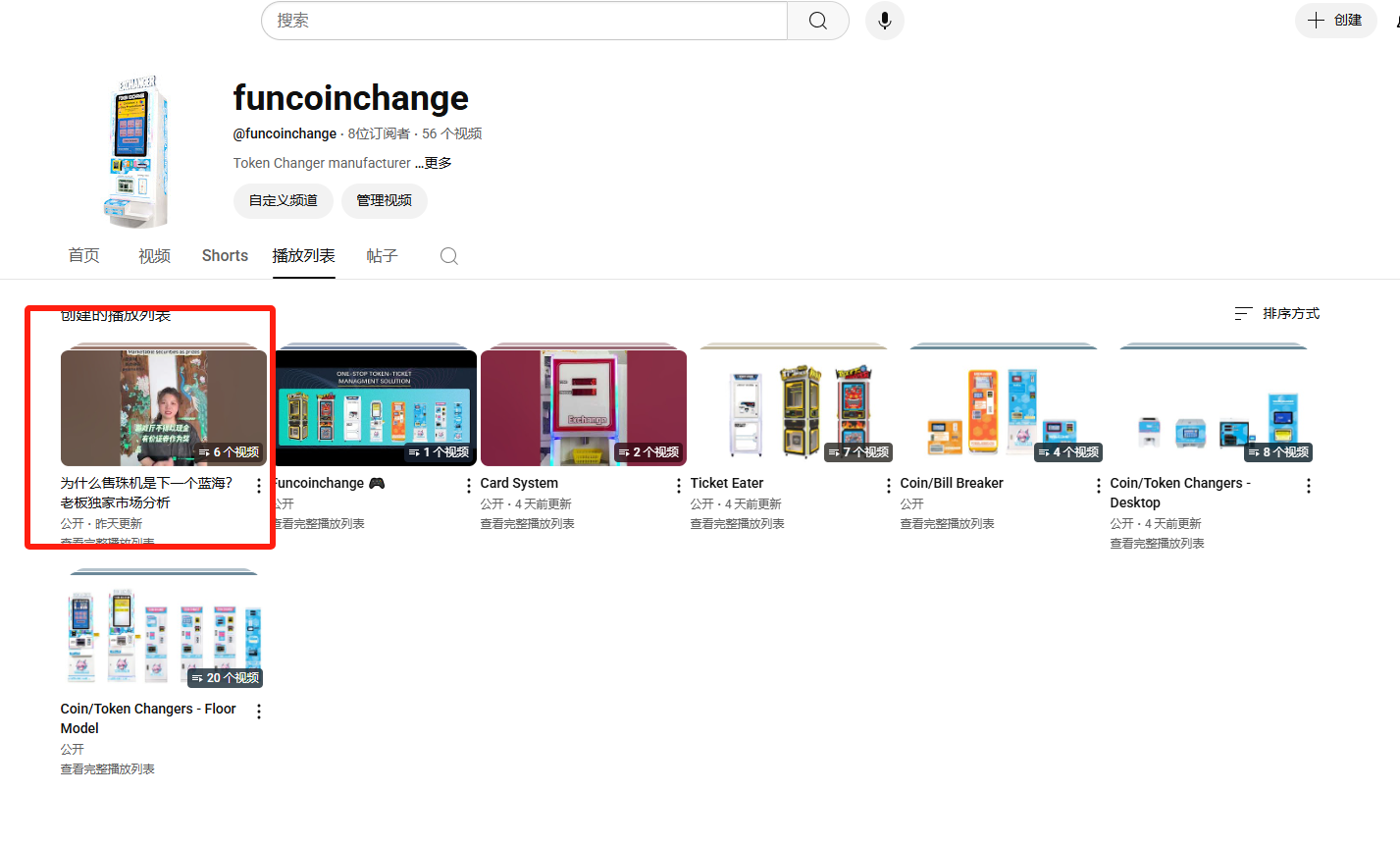View full playlist link under Funcoinchange
This screenshot has height=846, width=1400.
[x=321, y=524]
